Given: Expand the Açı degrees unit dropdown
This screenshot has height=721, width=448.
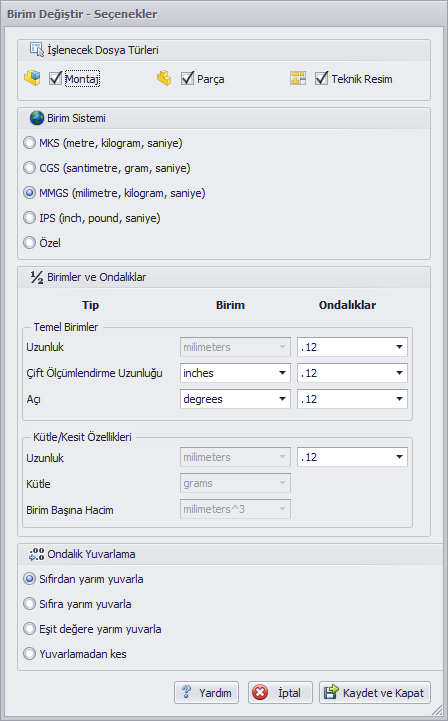Looking at the screenshot, I should pos(235,399).
